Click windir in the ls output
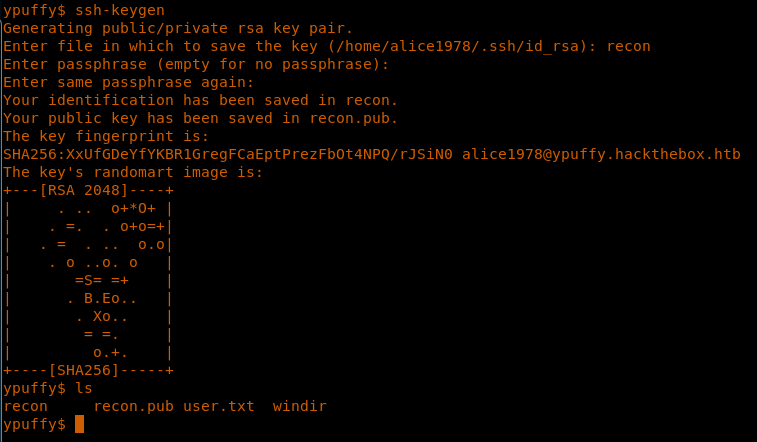Image resolution: width=757 pixels, height=442 pixels. click(299, 406)
